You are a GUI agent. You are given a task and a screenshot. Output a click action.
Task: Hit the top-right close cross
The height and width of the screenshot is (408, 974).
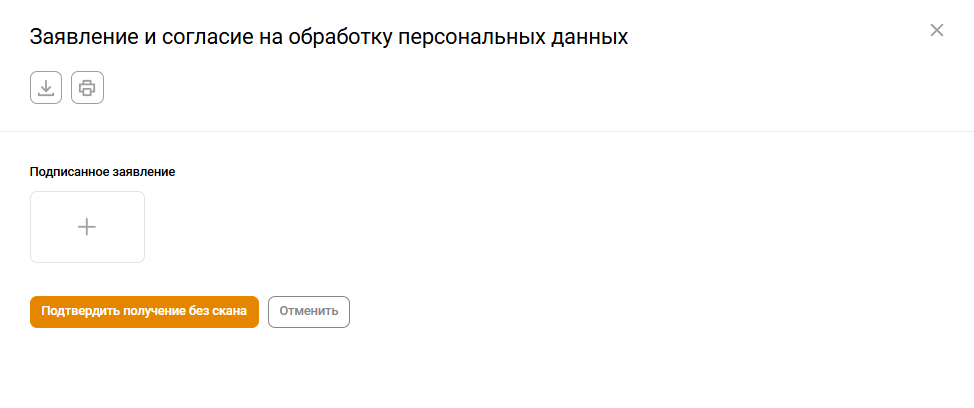pos(937,30)
